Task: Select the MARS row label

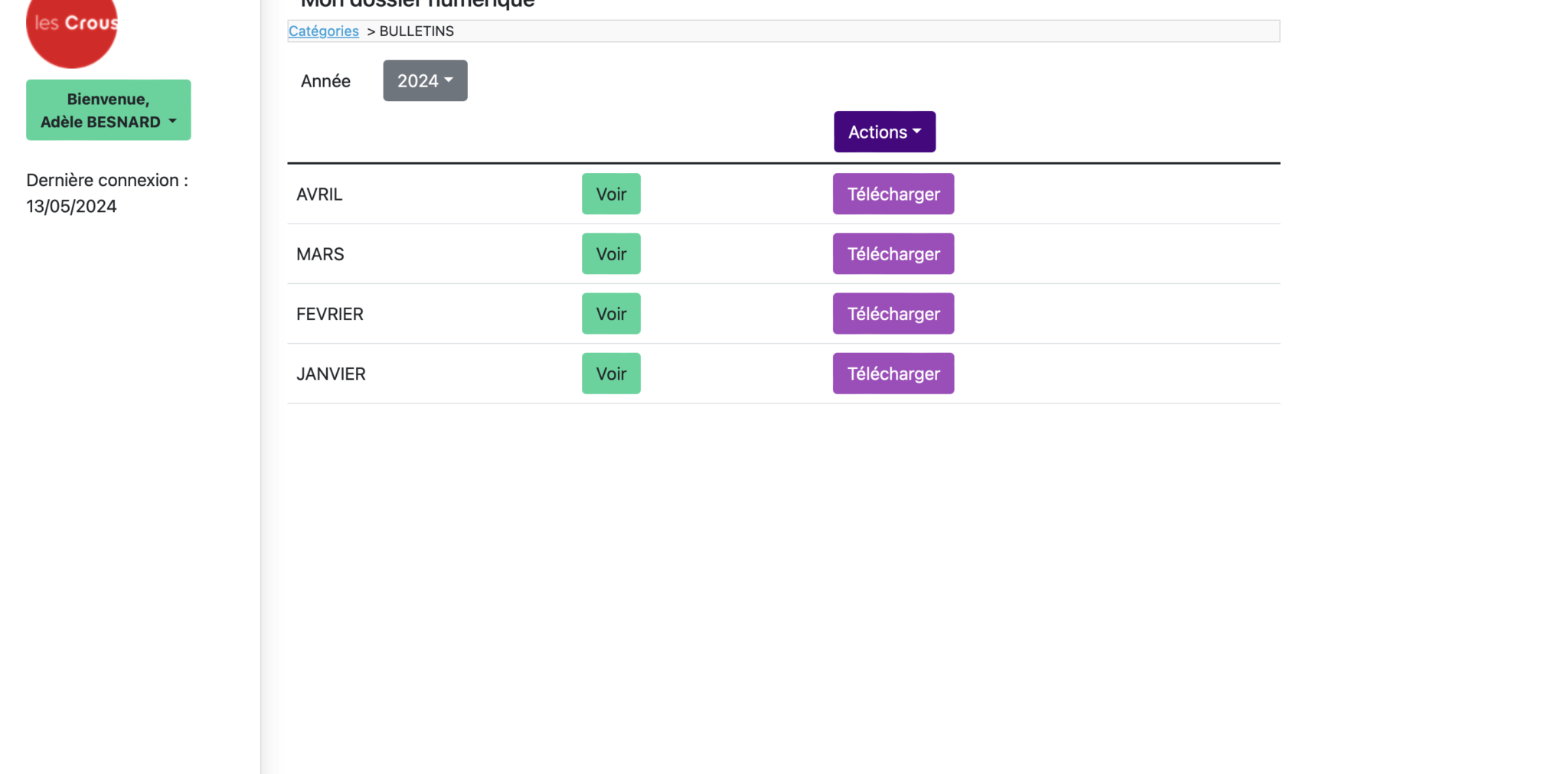Action: click(320, 254)
